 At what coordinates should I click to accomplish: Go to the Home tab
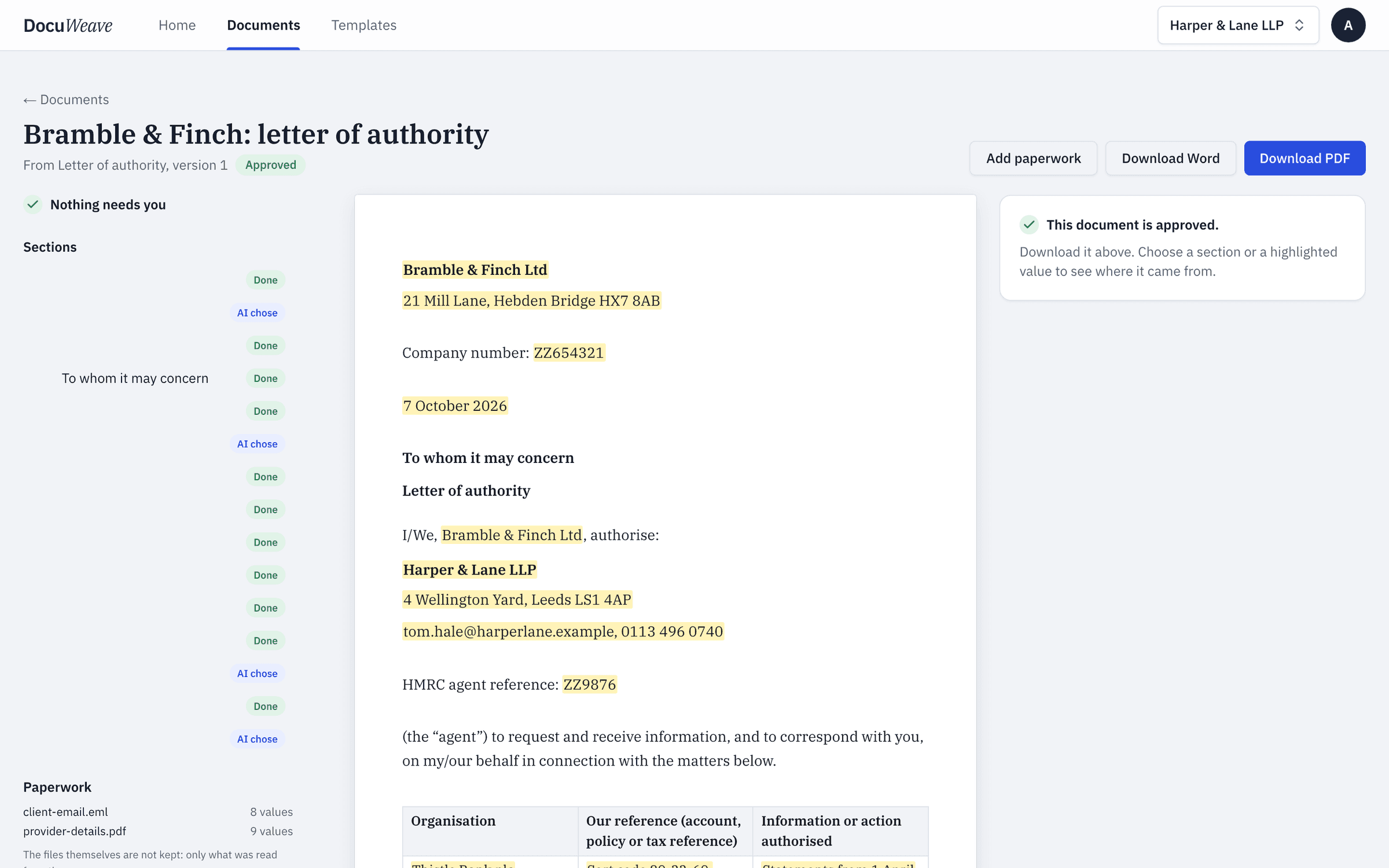point(177,25)
